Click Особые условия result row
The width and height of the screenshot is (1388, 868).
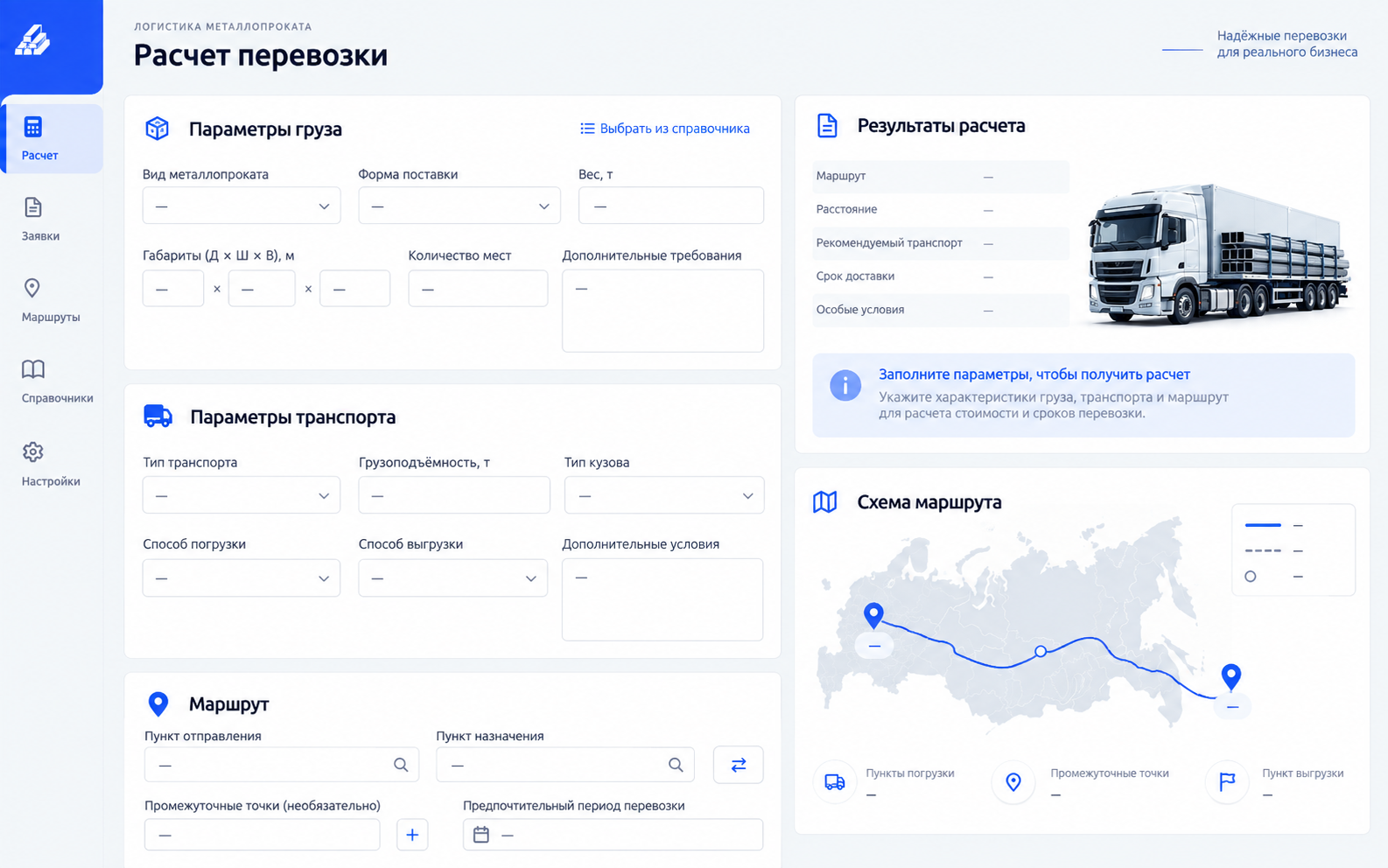point(941,310)
